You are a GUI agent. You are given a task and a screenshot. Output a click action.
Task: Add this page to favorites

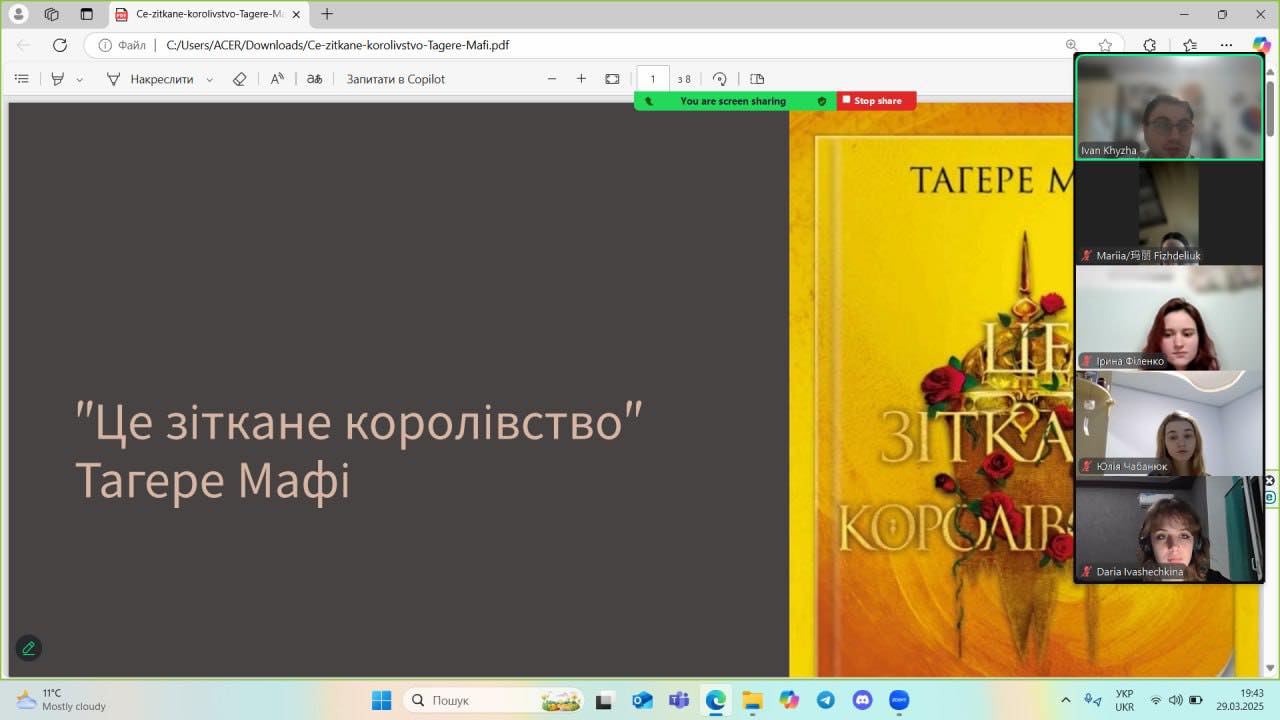coord(1105,45)
